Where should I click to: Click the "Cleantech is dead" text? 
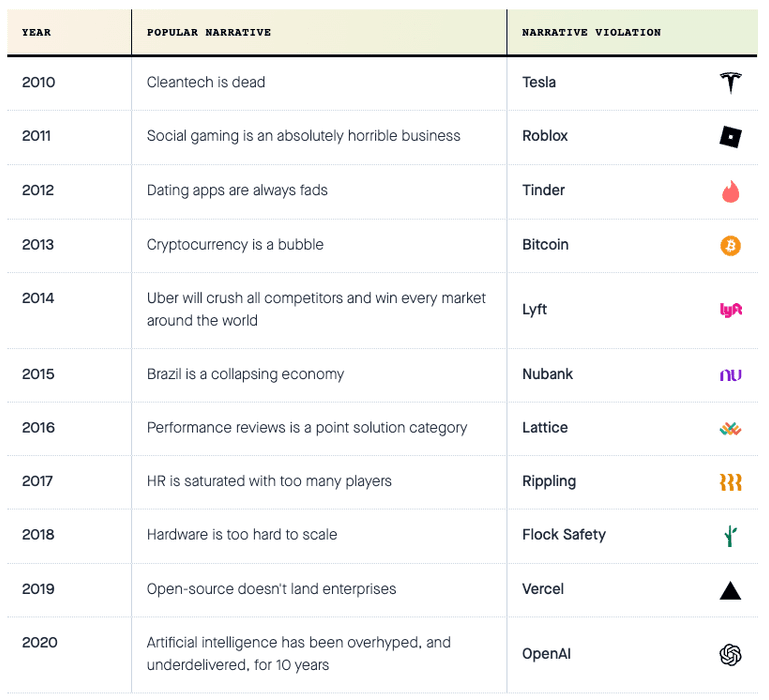pos(206,82)
